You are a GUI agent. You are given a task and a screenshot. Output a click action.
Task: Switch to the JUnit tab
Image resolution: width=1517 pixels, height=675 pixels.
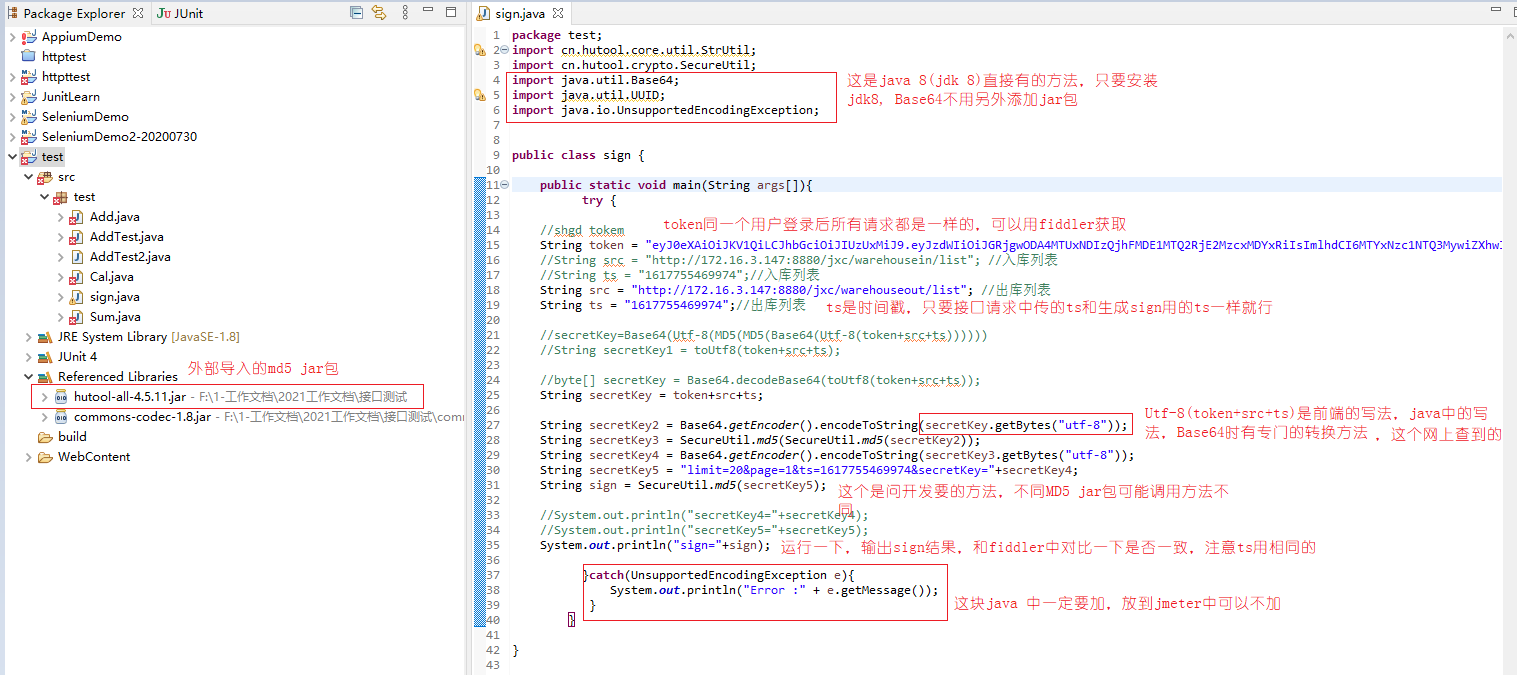[180, 13]
